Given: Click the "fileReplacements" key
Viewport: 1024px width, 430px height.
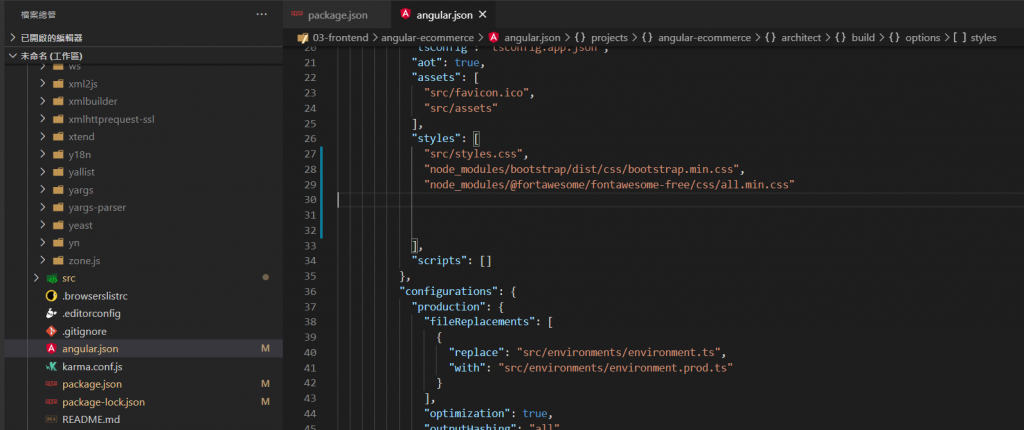Looking at the screenshot, I should coord(481,322).
